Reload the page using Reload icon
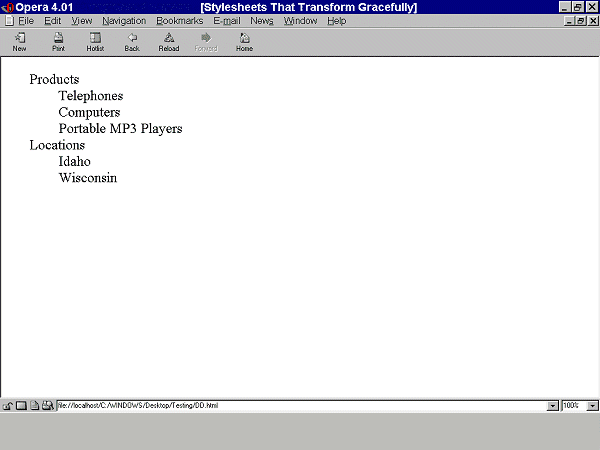Image resolution: width=600 pixels, height=450 pixels. (x=169, y=40)
